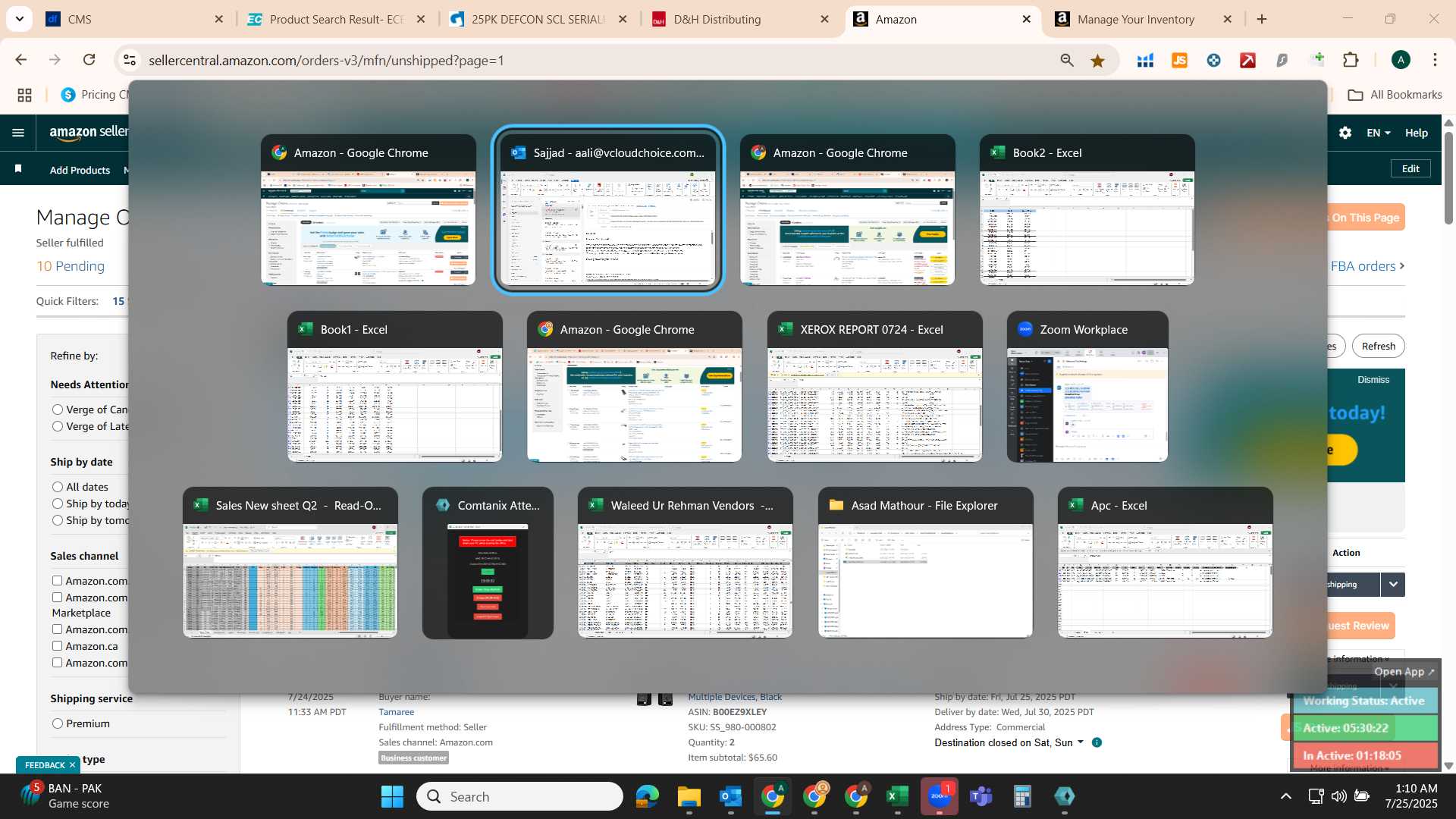Viewport: 1456px width, 819px height.
Task: Check the last Amazon.com channel box
Action: pyautogui.click(x=57, y=663)
